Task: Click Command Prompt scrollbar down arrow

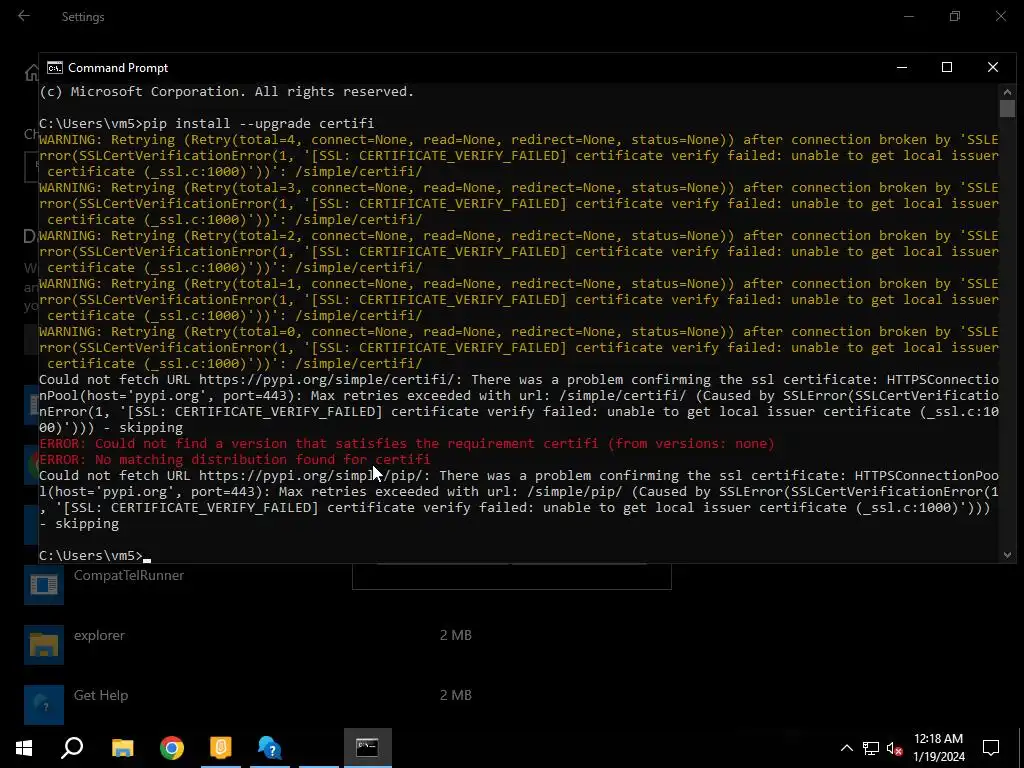Action: coord(1007,555)
